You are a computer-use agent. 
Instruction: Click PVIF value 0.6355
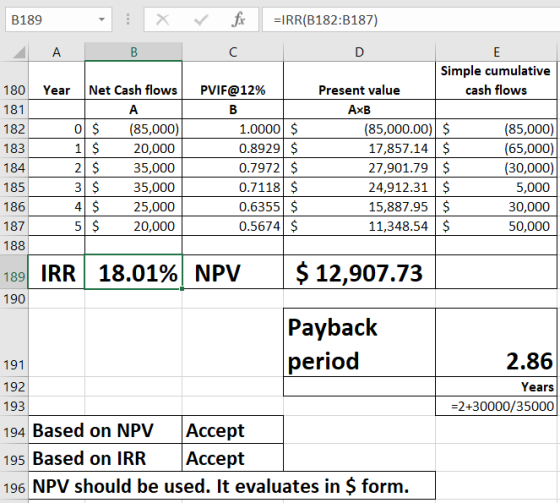coord(232,206)
